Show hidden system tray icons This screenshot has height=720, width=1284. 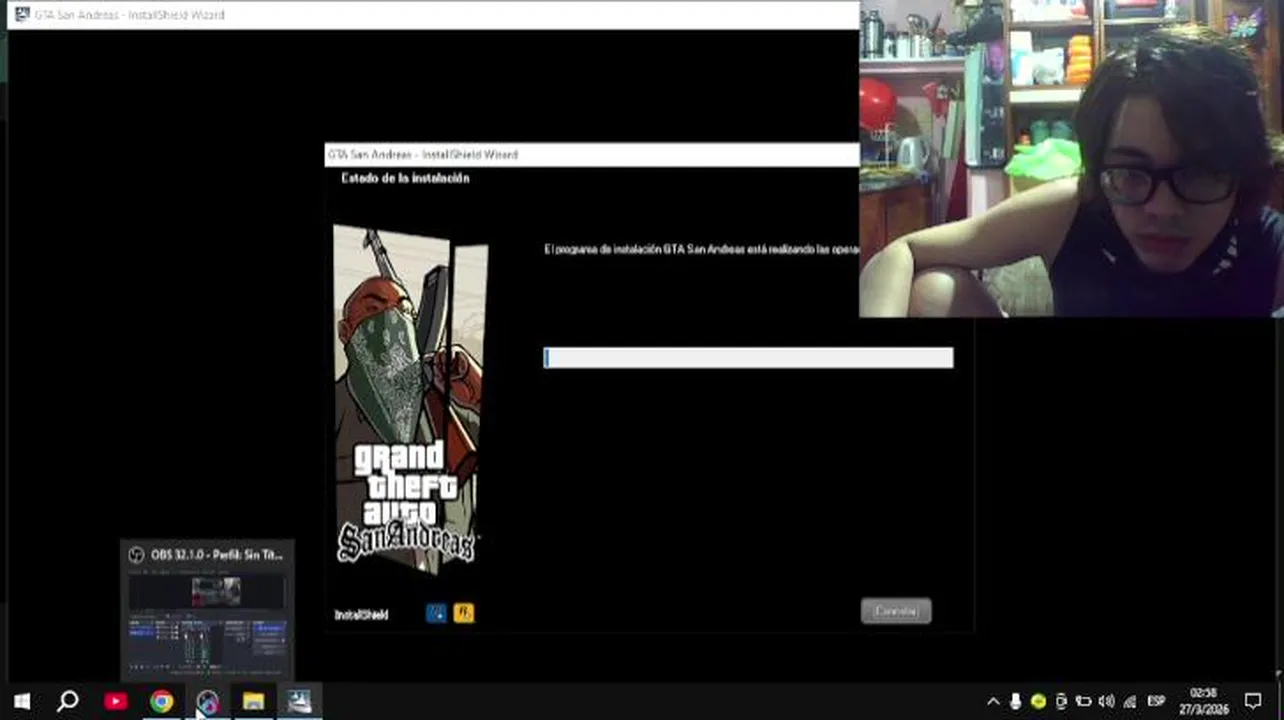point(993,702)
